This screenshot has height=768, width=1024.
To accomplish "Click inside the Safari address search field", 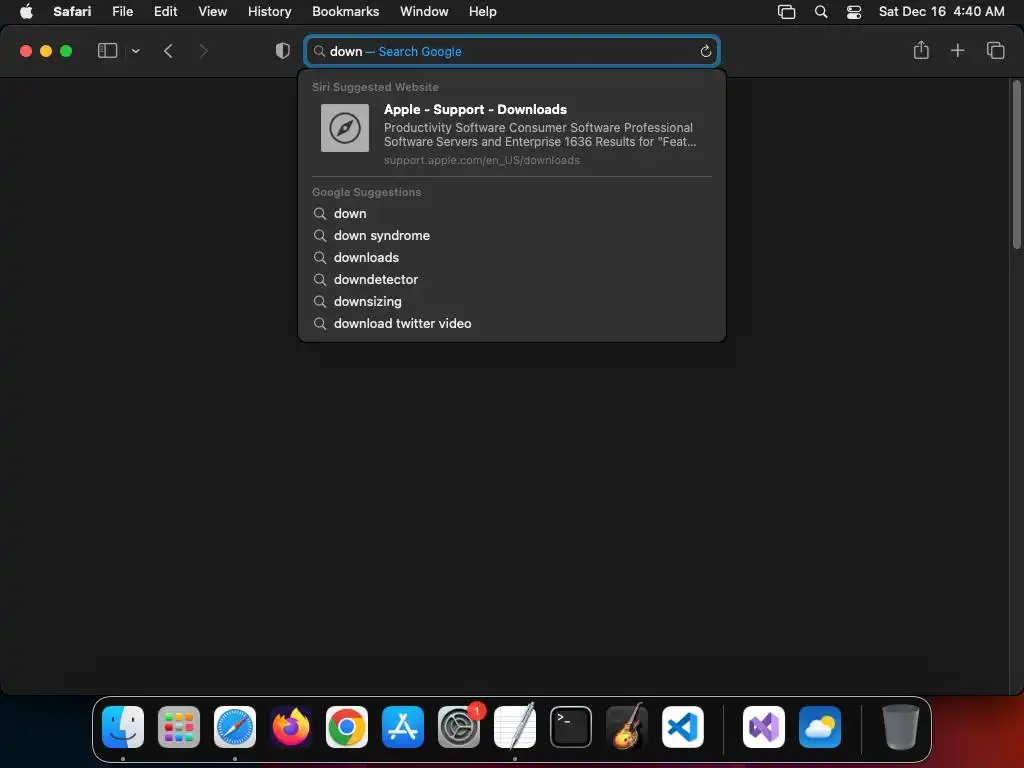I will tap(512, 52).
